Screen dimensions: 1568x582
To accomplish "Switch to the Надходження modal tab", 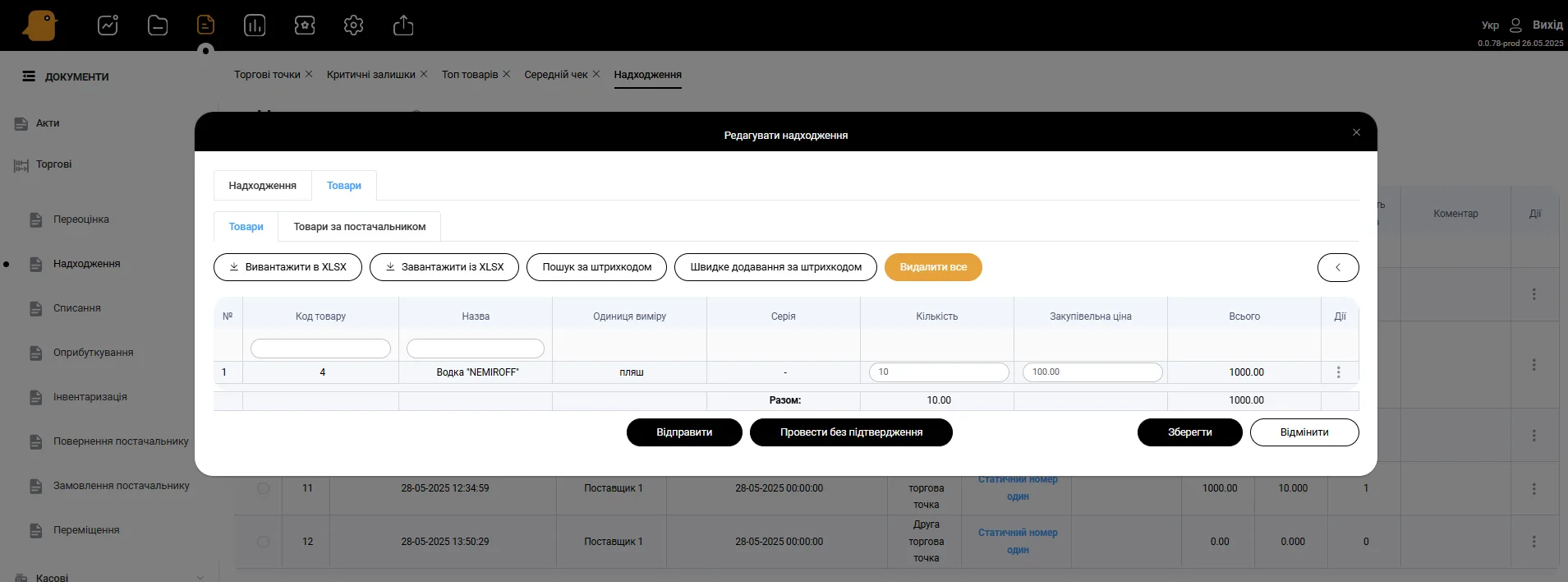I will click(262, 186).
